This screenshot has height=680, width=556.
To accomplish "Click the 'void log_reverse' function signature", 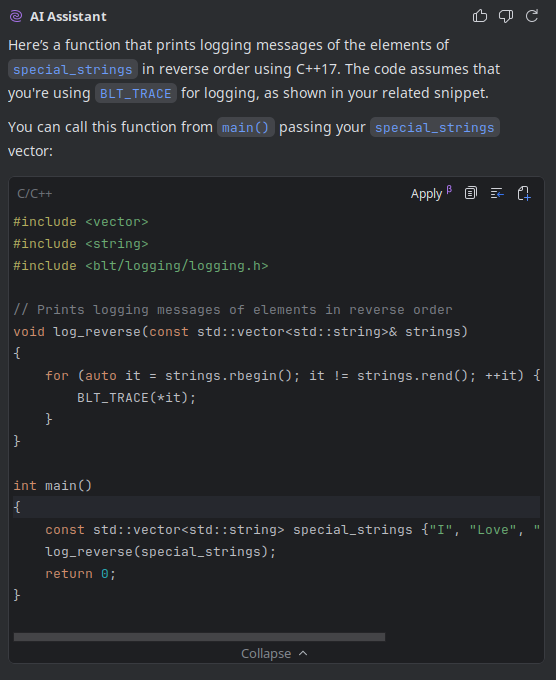I will click(241, 332).
